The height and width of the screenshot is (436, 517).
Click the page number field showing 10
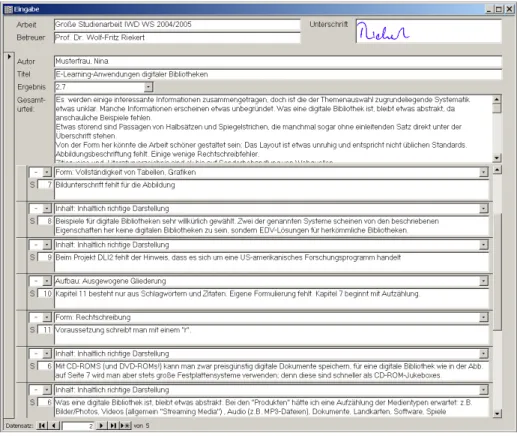tap(45, 294)
